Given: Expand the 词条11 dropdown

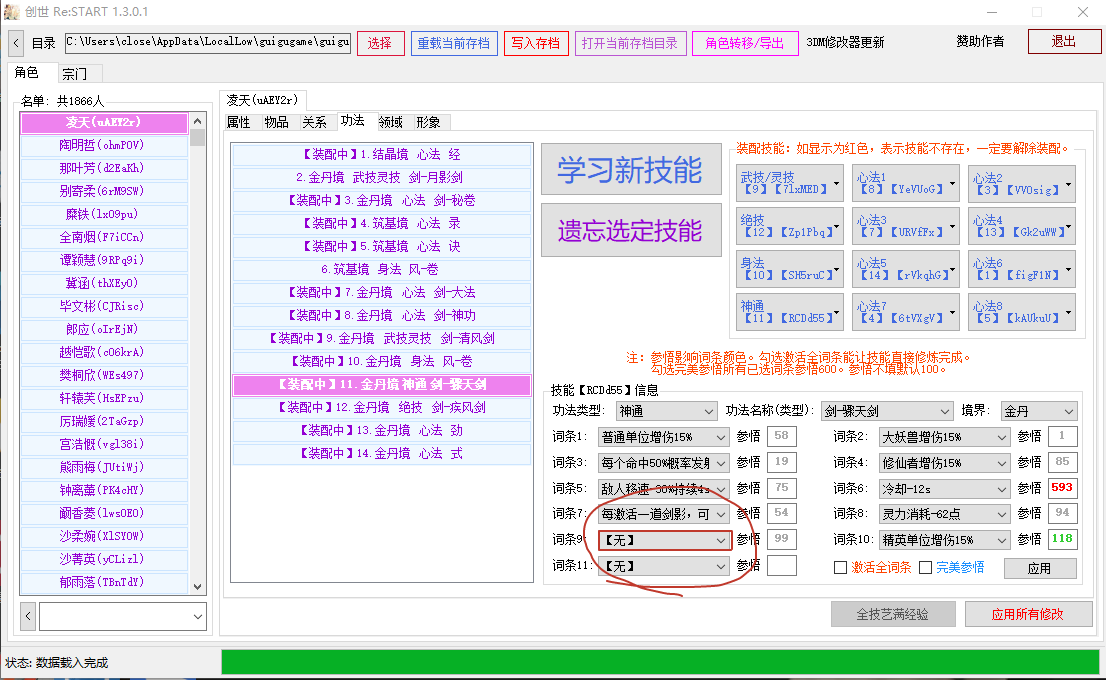Looking at the screenshot, I should 663,566.
